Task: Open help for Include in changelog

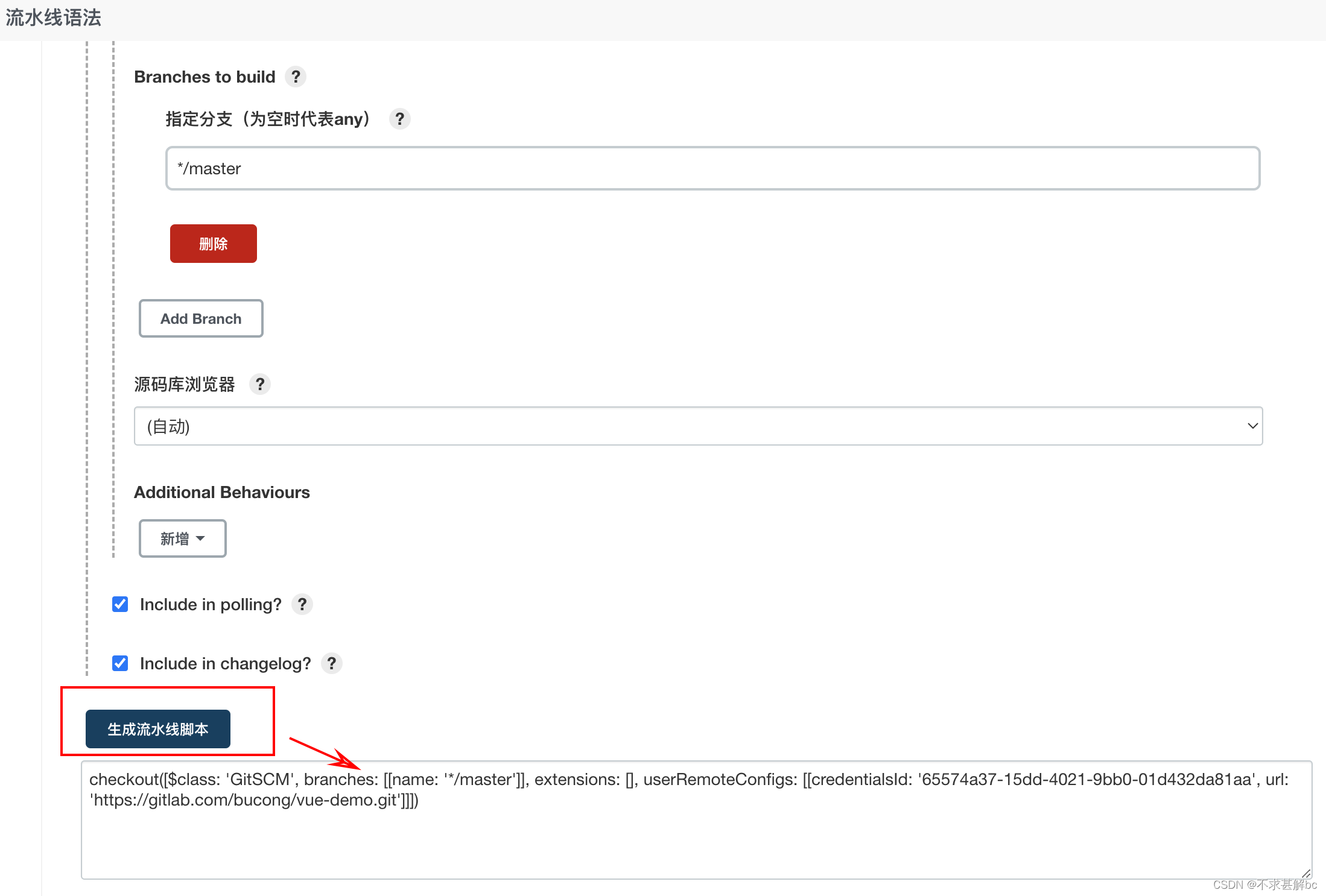Action: pos(331,663)
